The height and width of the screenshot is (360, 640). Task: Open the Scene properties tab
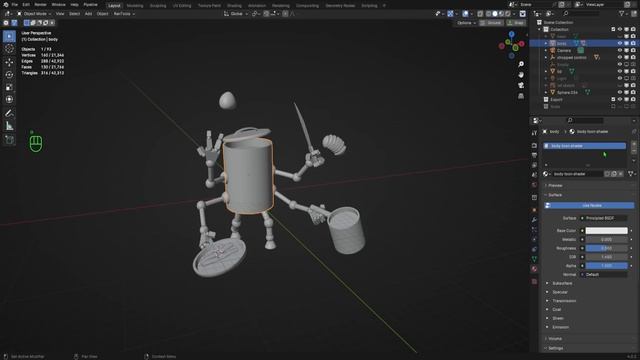[x=534, y=175]
